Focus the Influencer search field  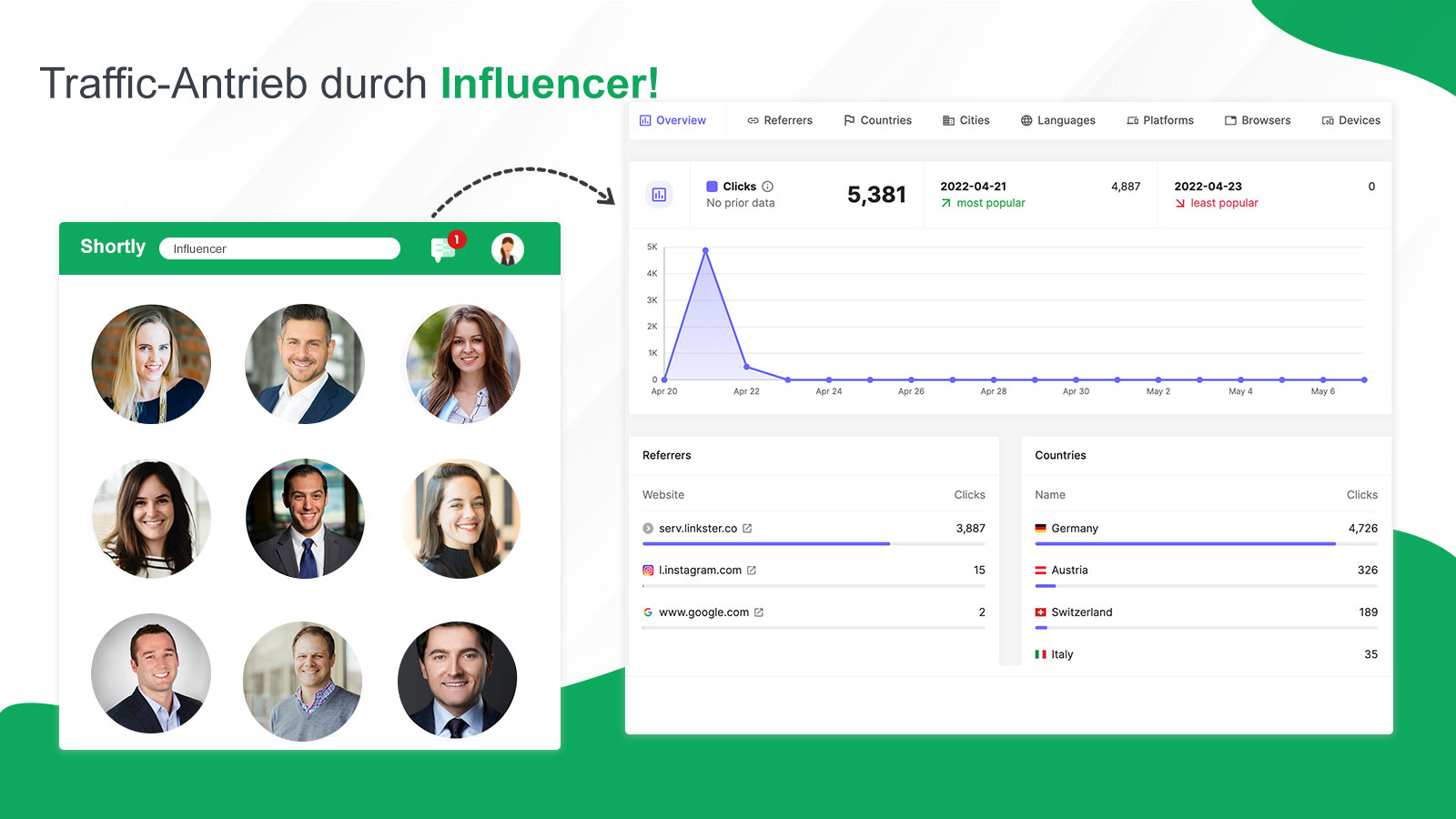click(279, 248)
